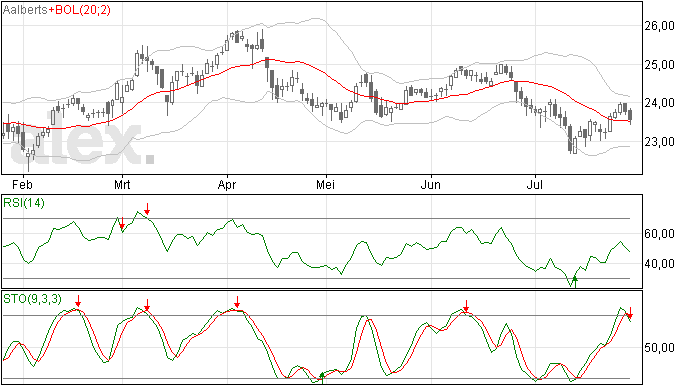
Task: Click the green buy arrow in STO panel
Action: pyautogui.click(x=322, y=378)
